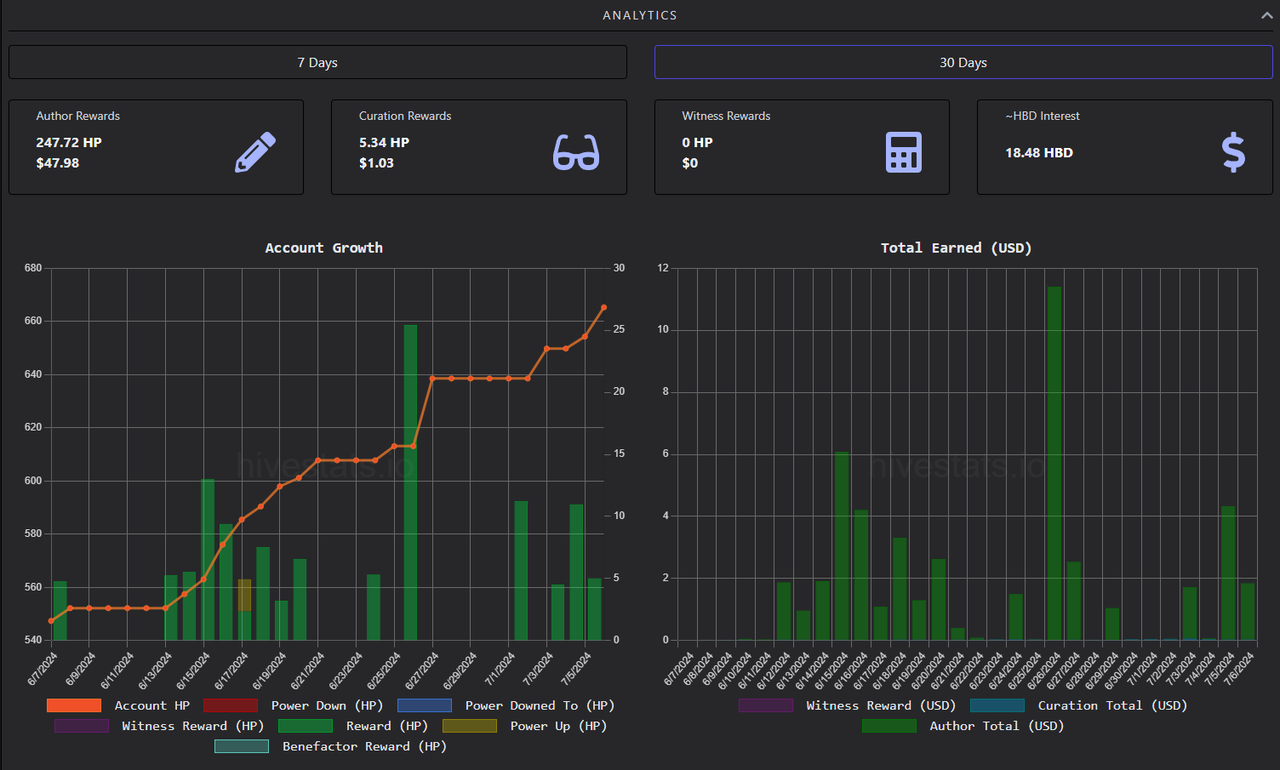Select the 247.72 HP author rewards value
Image resolution: width=1280 pixels, height=770 pixels.
[x=69, y=143]
